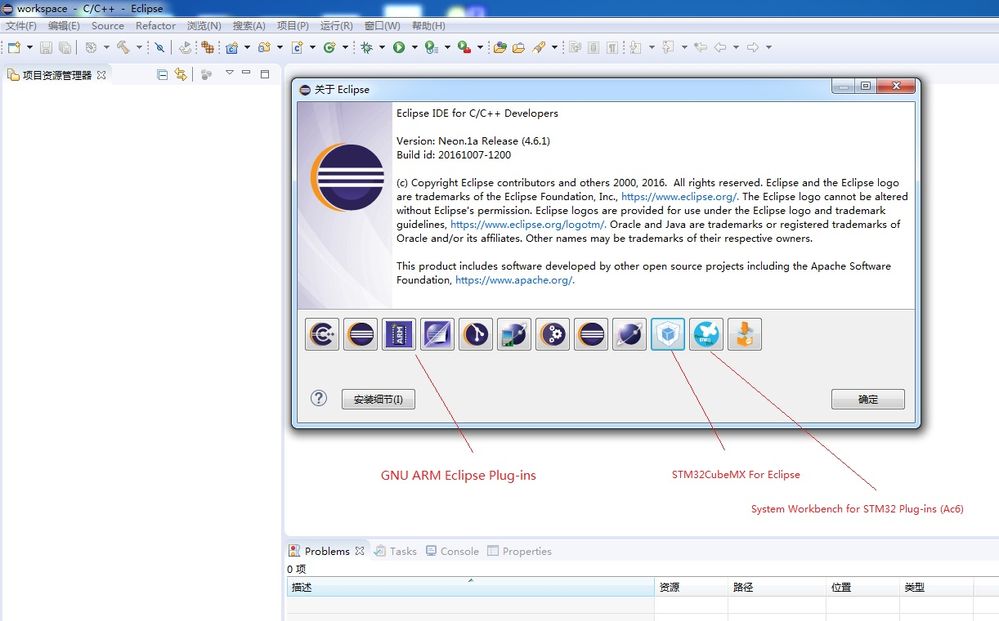Screen dimensions: 999x621
Task: Click the New C++ Class green icon
Action: point(329,47)
